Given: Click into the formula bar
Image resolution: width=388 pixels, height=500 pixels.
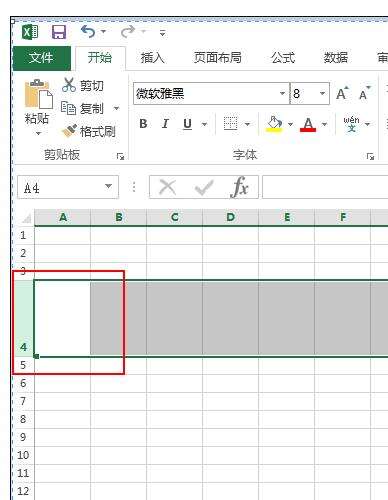Looking at the screenshot, I should [x=325, y=187].
